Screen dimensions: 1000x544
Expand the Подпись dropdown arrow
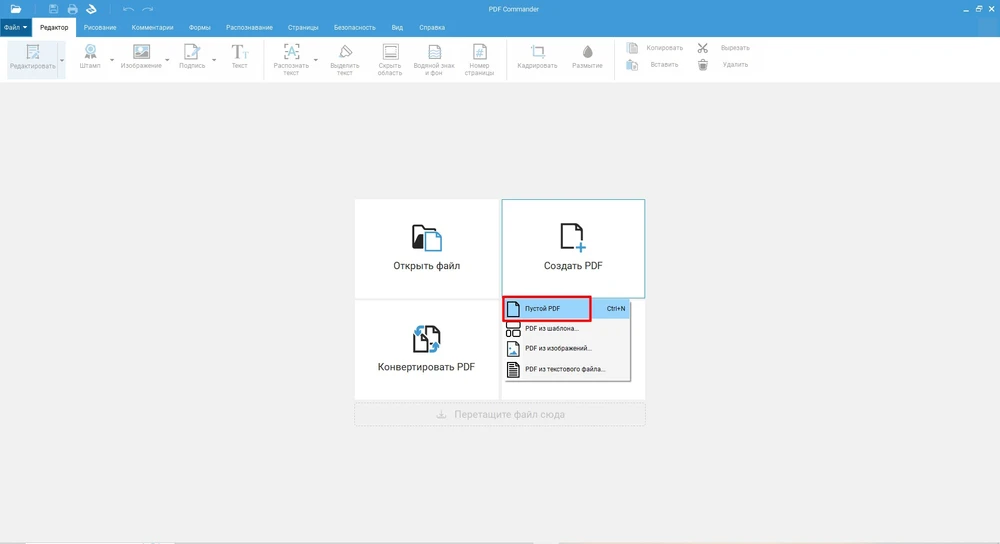[x=214, y=60]
